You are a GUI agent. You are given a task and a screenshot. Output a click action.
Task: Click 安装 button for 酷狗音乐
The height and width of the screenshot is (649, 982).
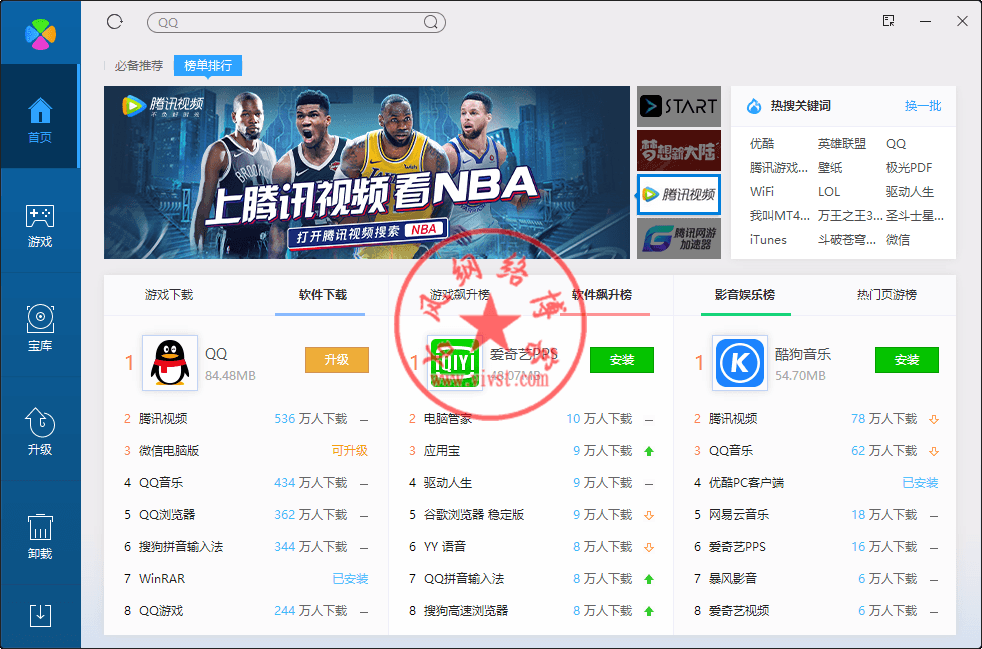click(907, 360)
